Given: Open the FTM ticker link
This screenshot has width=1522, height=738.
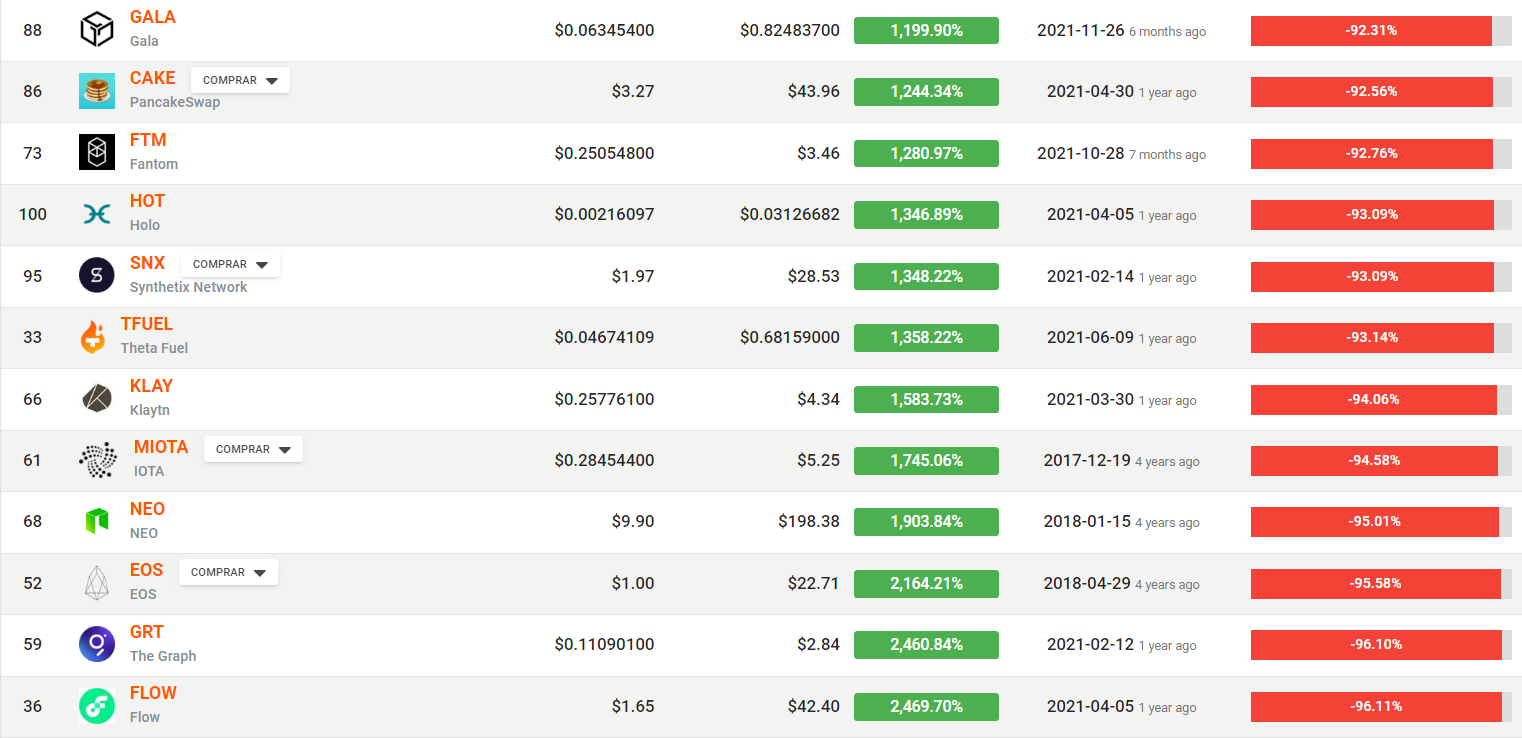Looking at the screenshot, I should pyautogui.click(x=148, y=140).
